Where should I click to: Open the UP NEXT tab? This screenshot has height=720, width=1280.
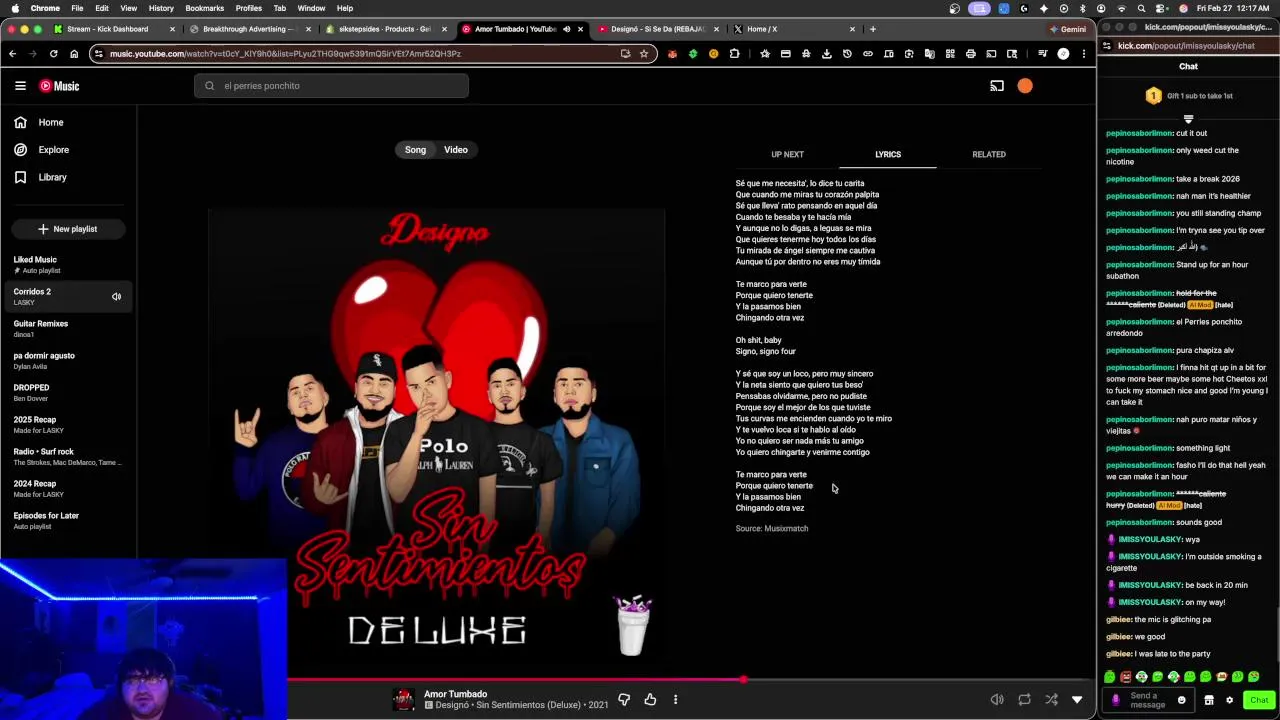787,154
